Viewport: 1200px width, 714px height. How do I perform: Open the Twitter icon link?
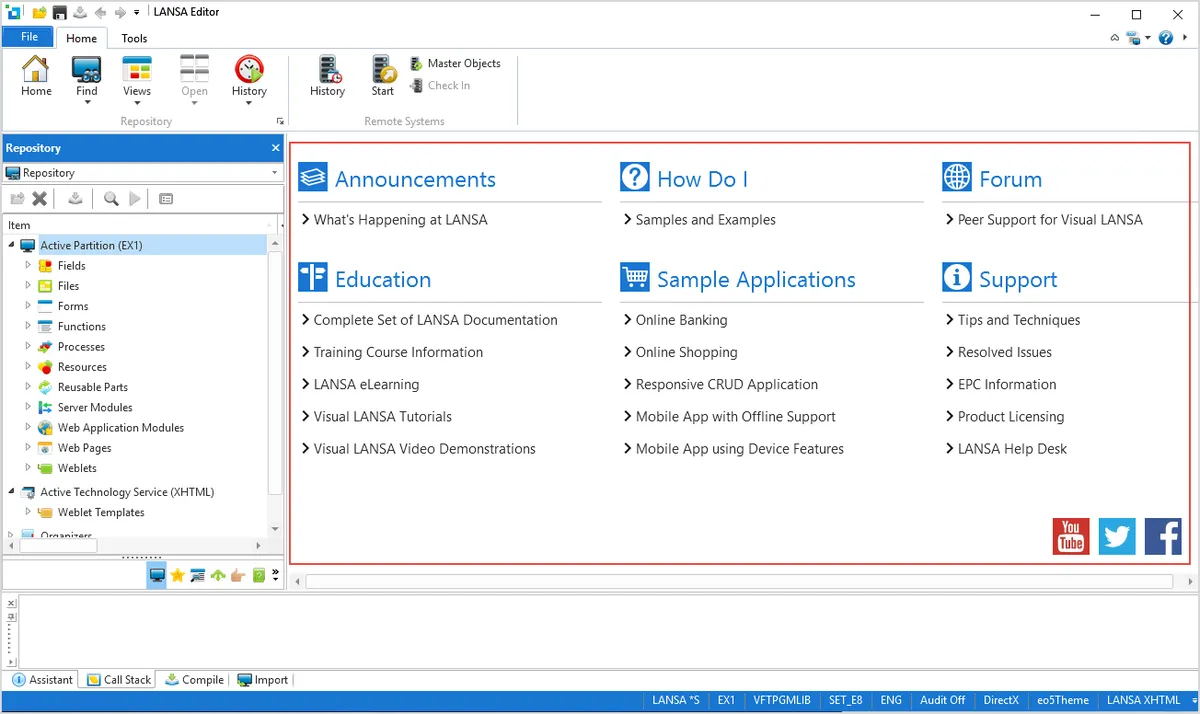click(1117, 537)
